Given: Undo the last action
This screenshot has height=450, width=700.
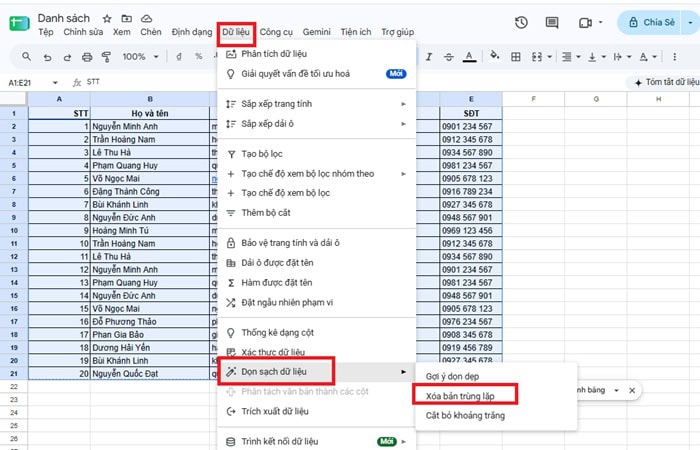Looking at the screenshot, I should click(47, 57).
